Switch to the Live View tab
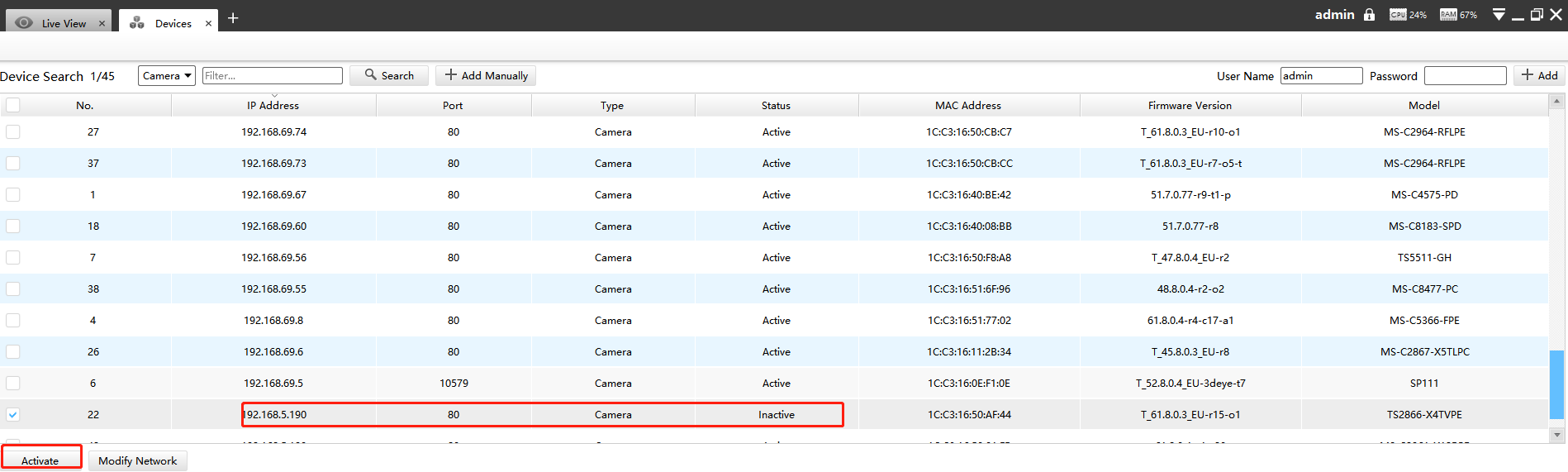Image resolution: width=1568 pixels, height=472 pixels. point(59,21)
